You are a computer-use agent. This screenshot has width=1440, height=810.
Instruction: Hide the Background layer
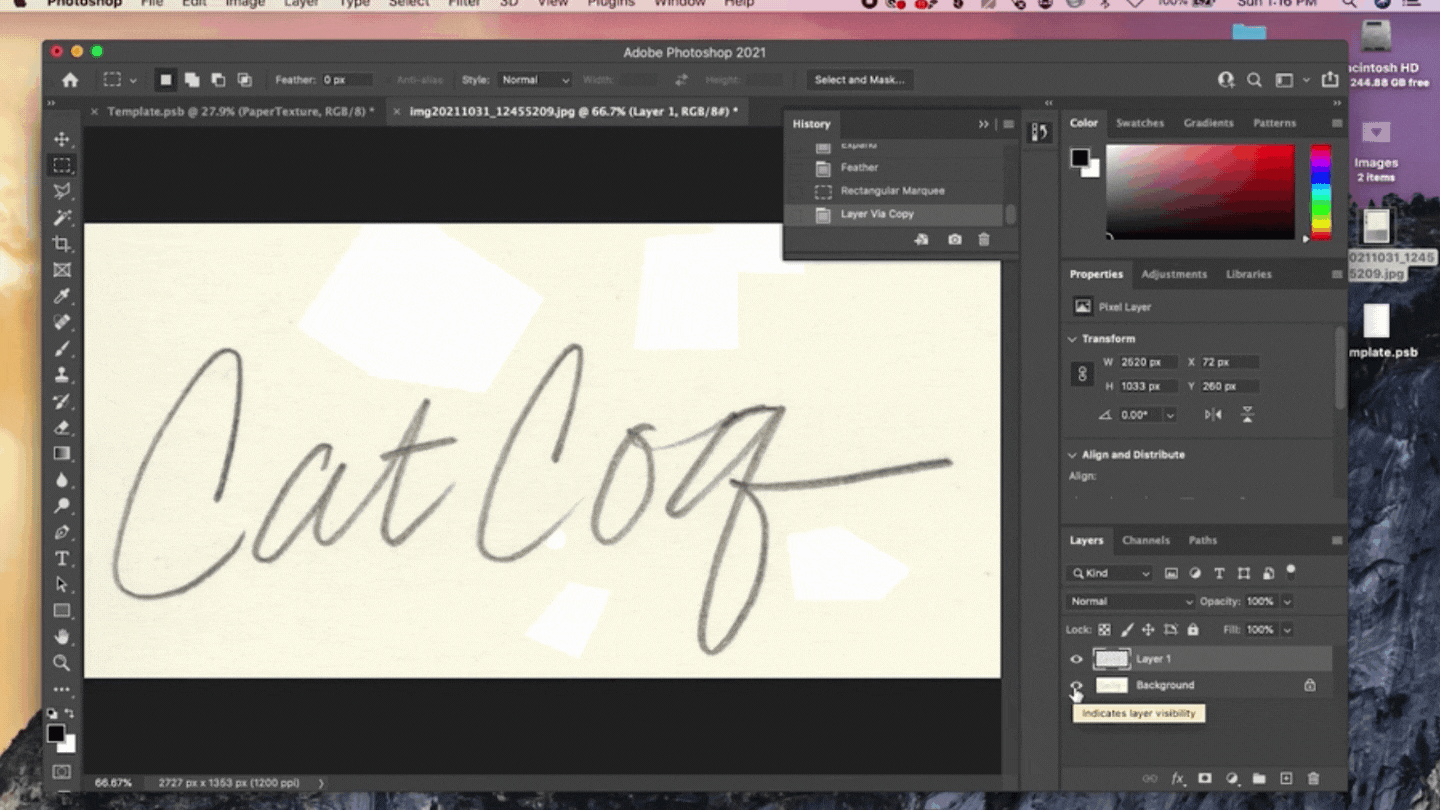point(1076,685)
